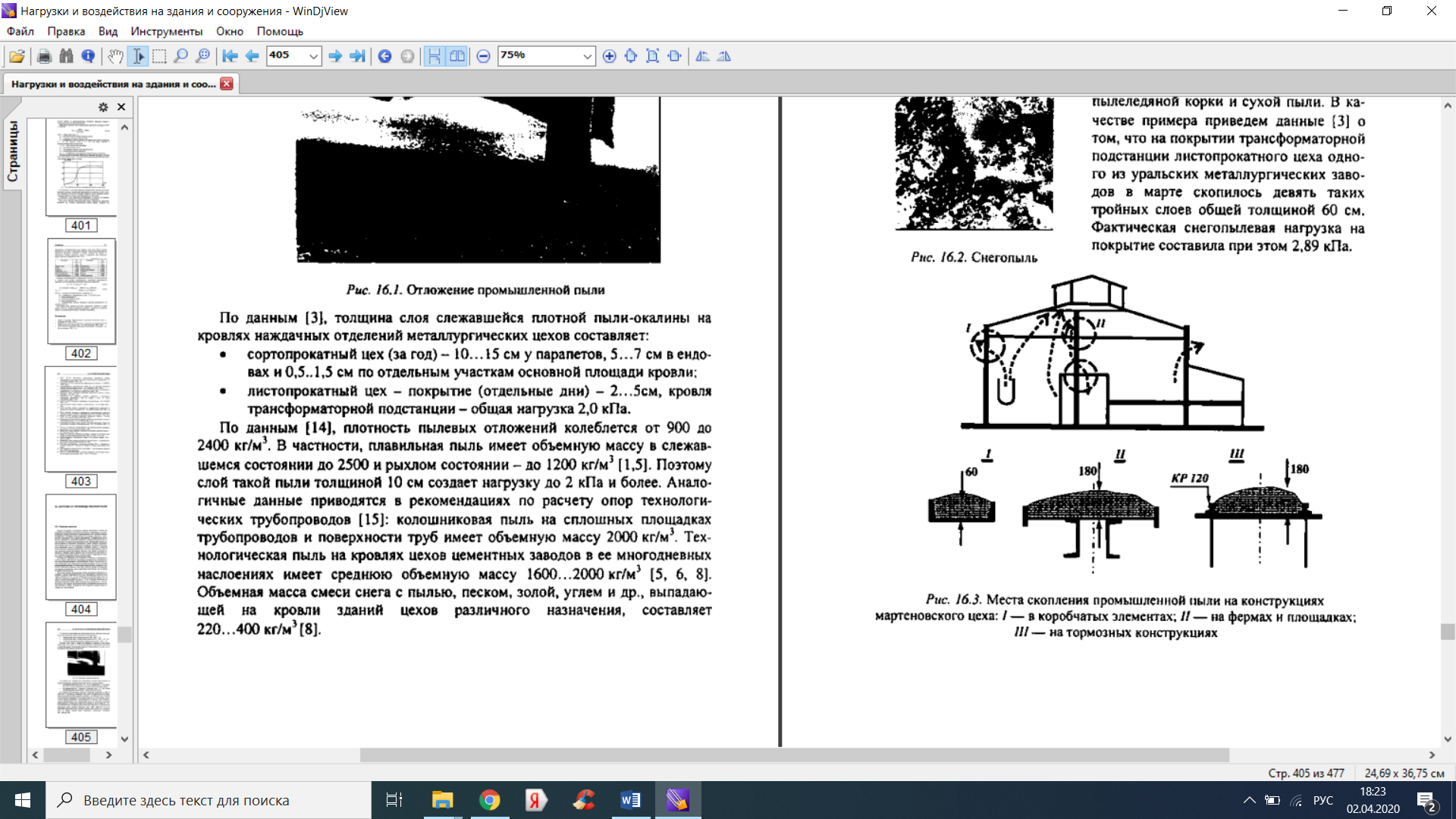1456x819 pixels.
Task: Click the up arrow on the thumbnails scrollbar
Action: (124, 127)
